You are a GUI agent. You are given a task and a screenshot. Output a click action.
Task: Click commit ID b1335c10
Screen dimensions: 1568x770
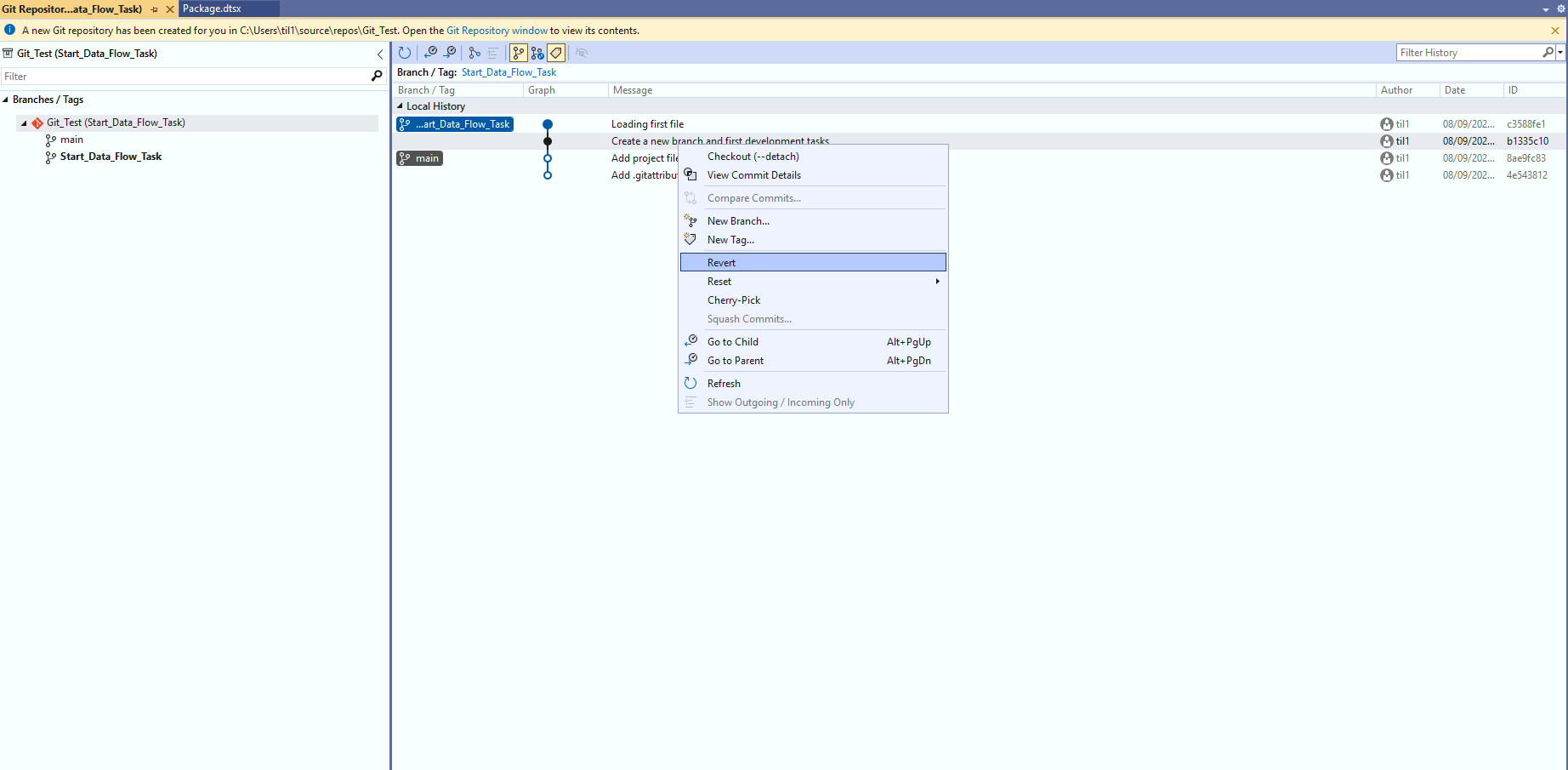(x=1527, y=141)
